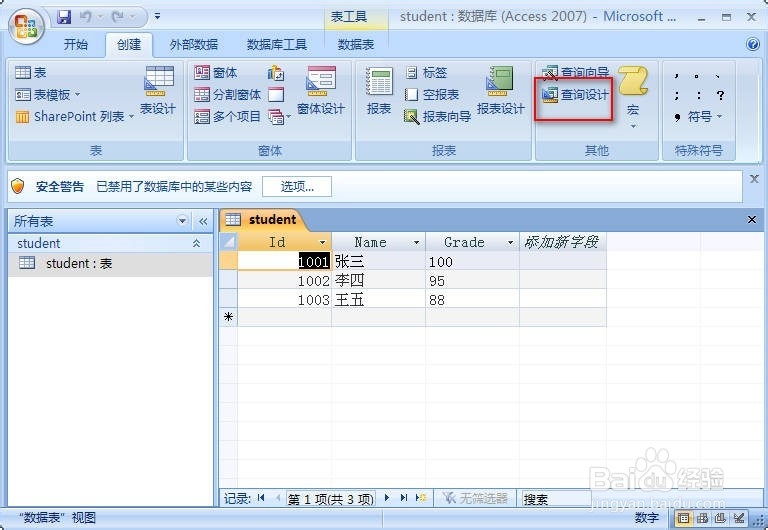Switch to the 开始 ribbon tab

(x=76, y=45)
